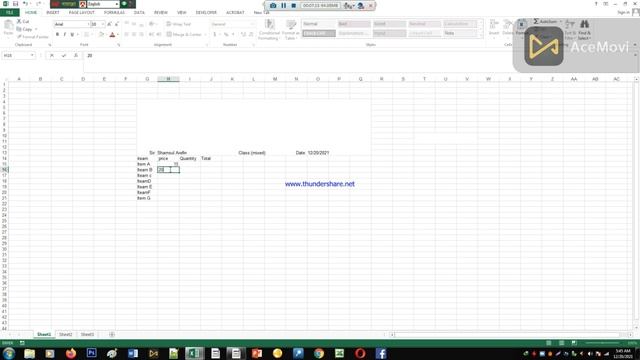Select the Item G cell
The height and width of the screenshot is (360, 640).
pyautogui.click(x=147, y=198)
